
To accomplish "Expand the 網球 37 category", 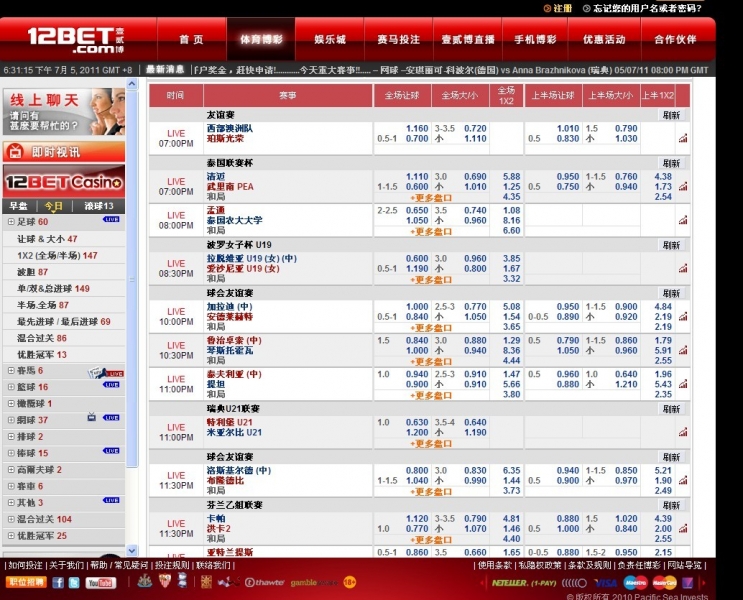I will [x=11, y=420].
